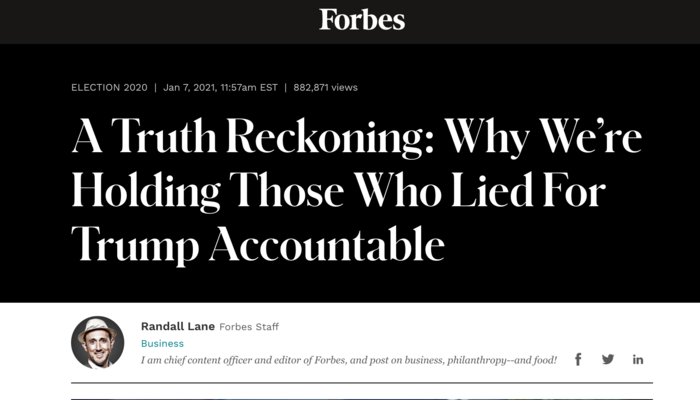Open the ELECTION 2020 section link

pyautogui.click(x=109, y=88)
